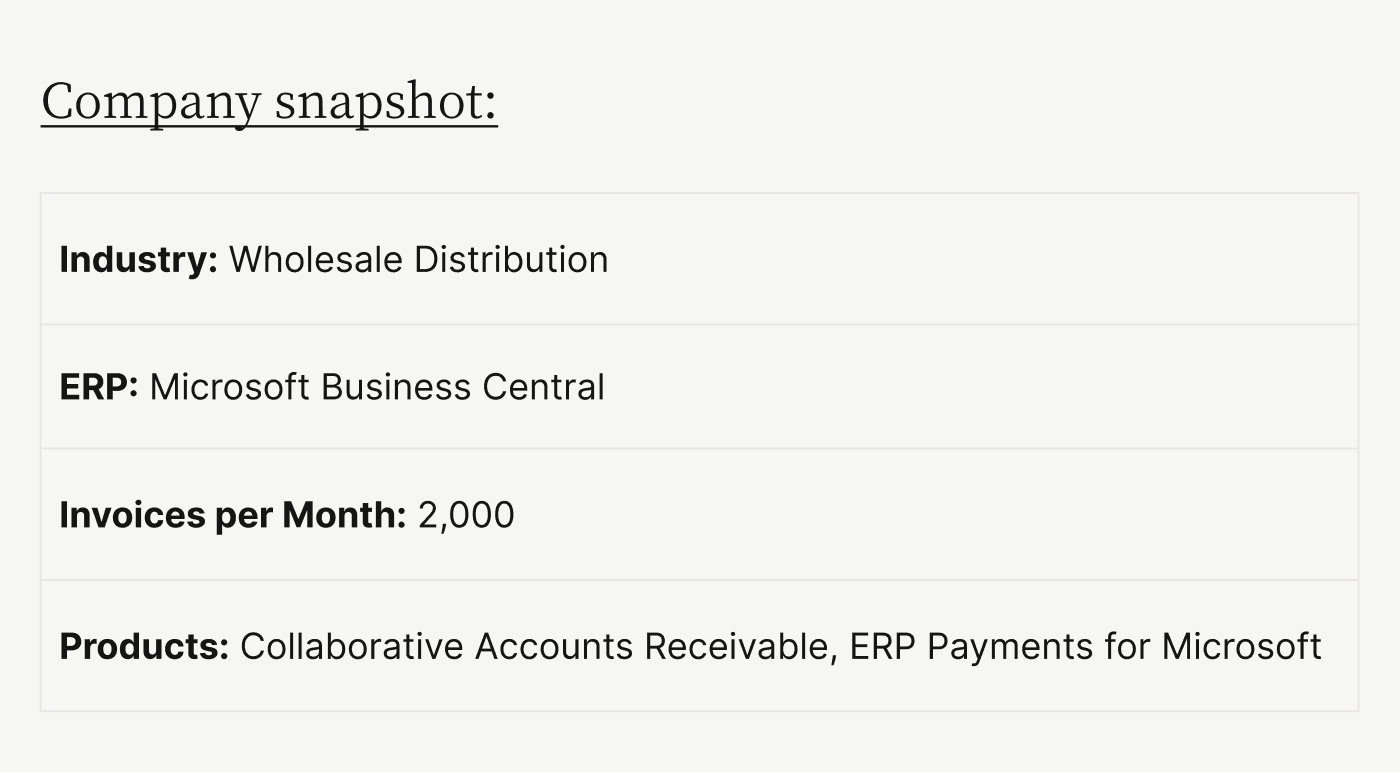Click the word "Month:" in the third row
1400x773 pixels.
pyautogui.click(x=344, y=515)
